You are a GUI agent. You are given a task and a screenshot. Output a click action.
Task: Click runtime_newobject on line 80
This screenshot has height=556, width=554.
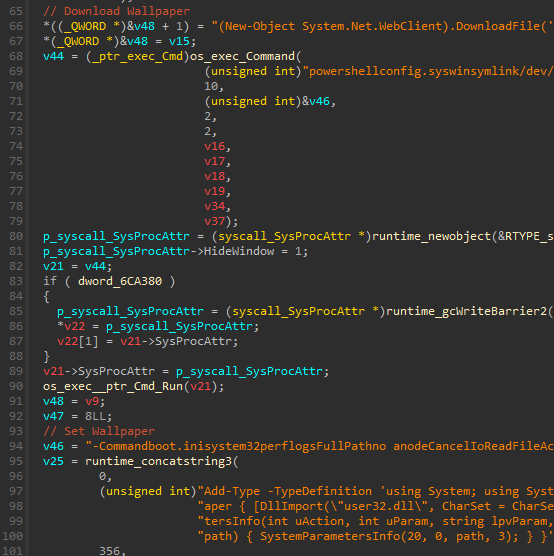(x=431, y=236)
